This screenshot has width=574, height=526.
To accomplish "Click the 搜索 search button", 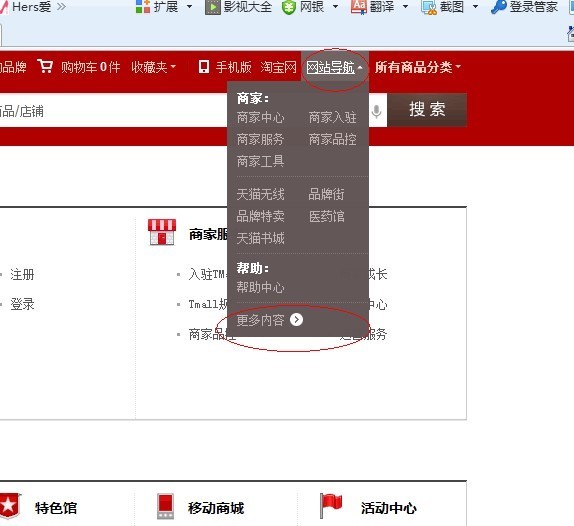I will coord(427,110).
